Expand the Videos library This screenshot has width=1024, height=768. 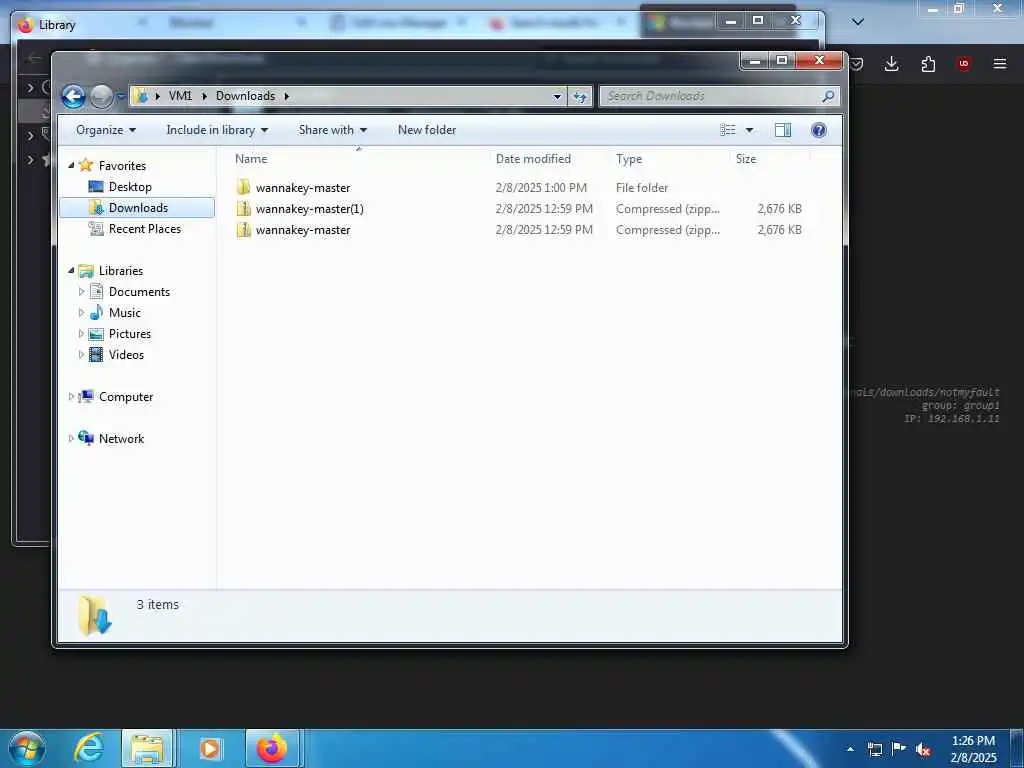(x=81, y=355)
